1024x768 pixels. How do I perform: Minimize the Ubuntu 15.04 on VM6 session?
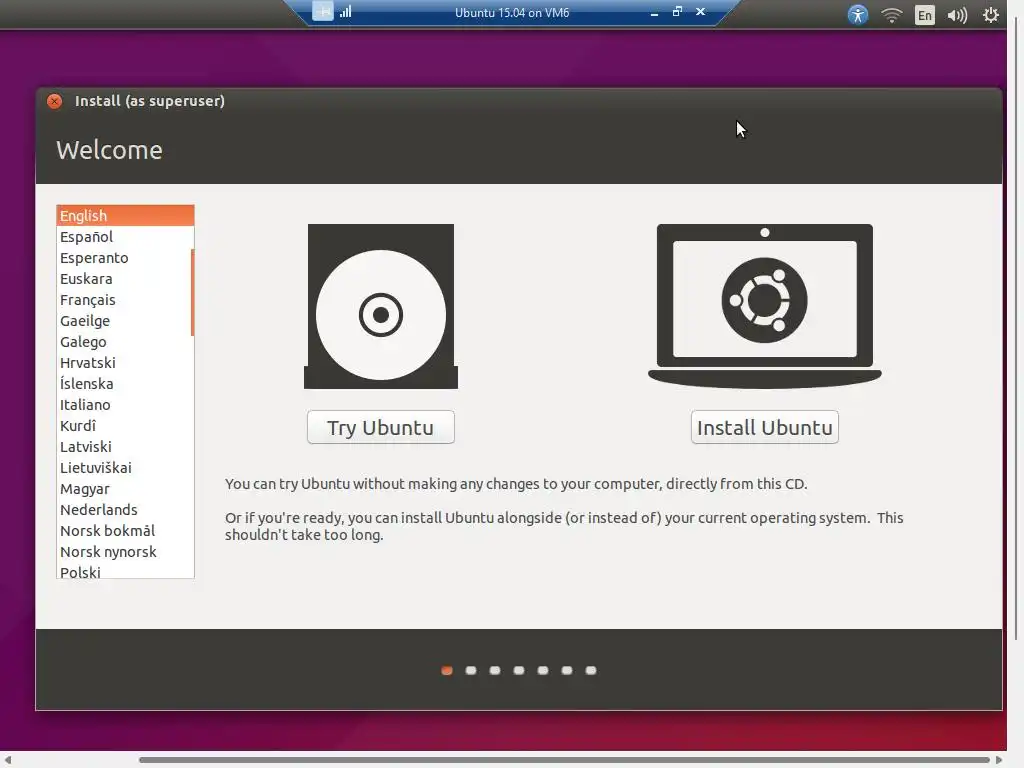(654, 12)
